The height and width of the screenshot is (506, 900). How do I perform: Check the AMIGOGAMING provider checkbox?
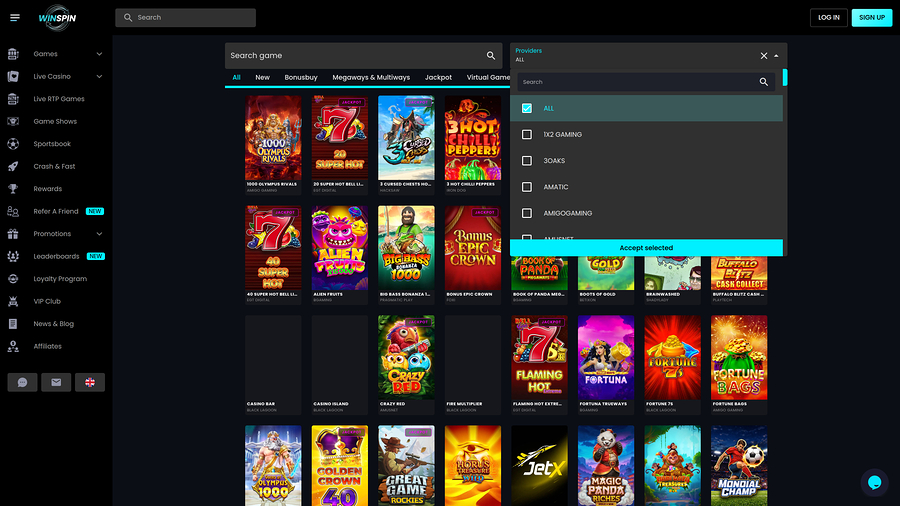[x=527, y=213]
